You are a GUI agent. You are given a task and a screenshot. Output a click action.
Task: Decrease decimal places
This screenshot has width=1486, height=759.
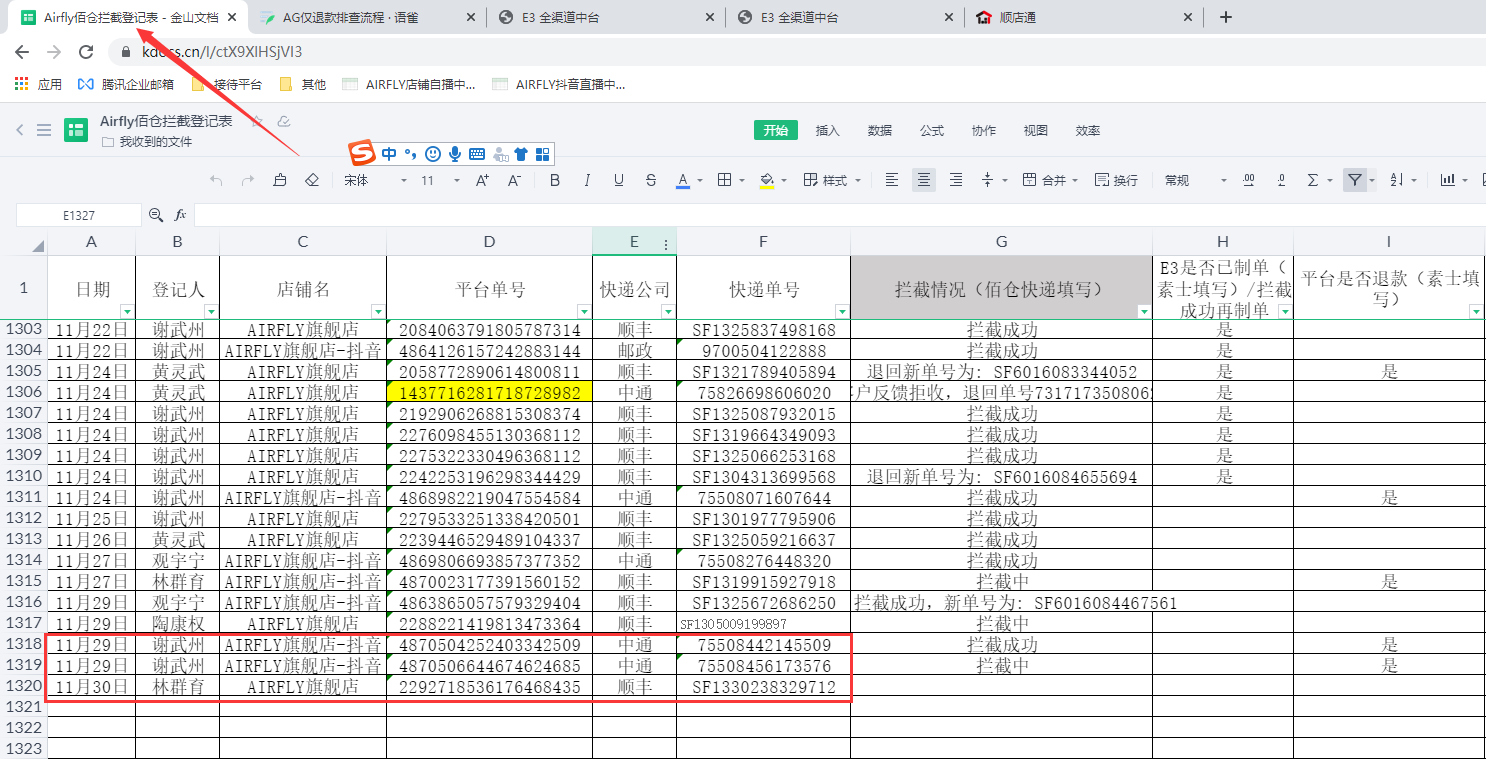pos(1281,180)
